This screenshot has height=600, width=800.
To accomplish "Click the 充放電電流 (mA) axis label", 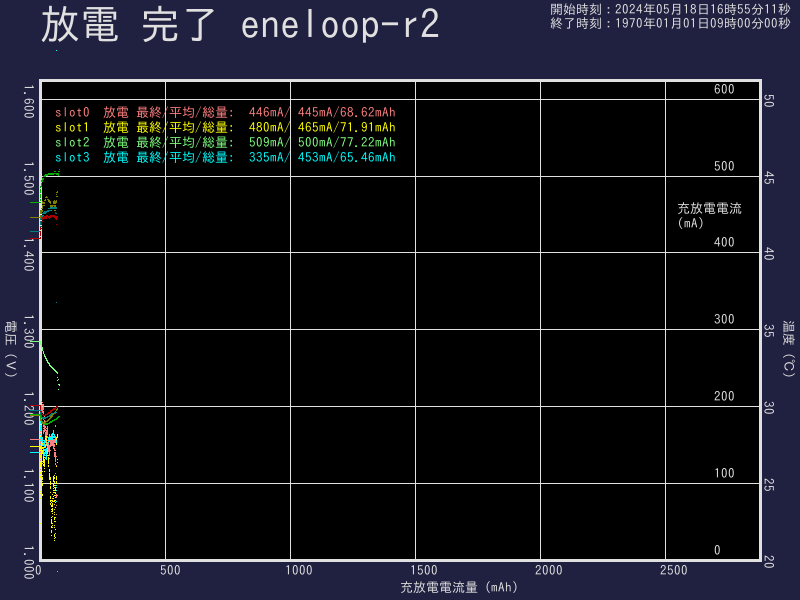I will 709,215.
